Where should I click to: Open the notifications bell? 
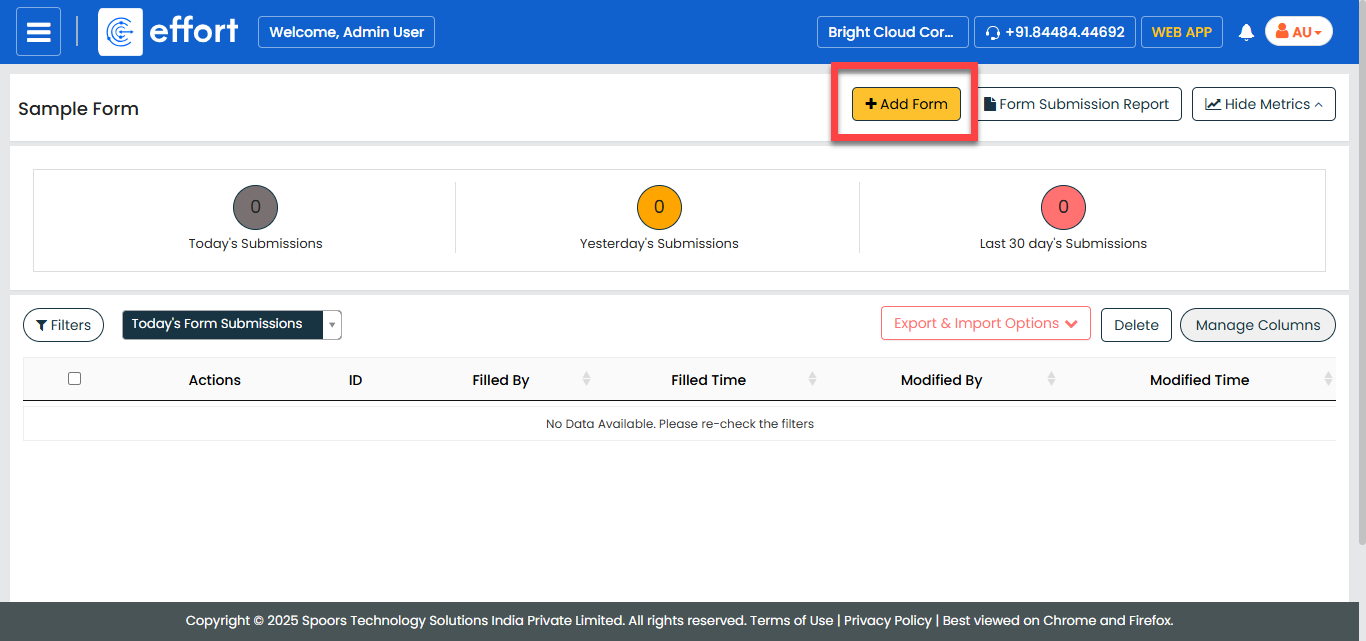point(1246,32)
